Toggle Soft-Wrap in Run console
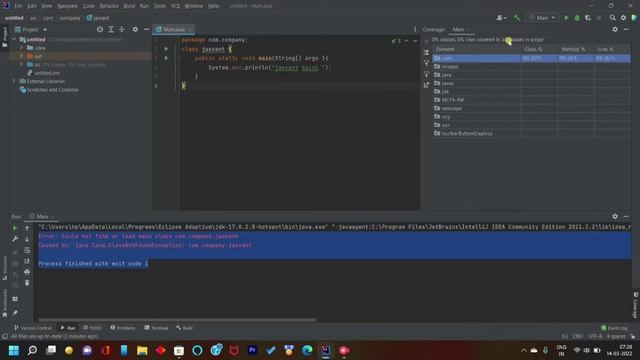Viewport: 640px width, 360px height. click(x=27, y=250)
